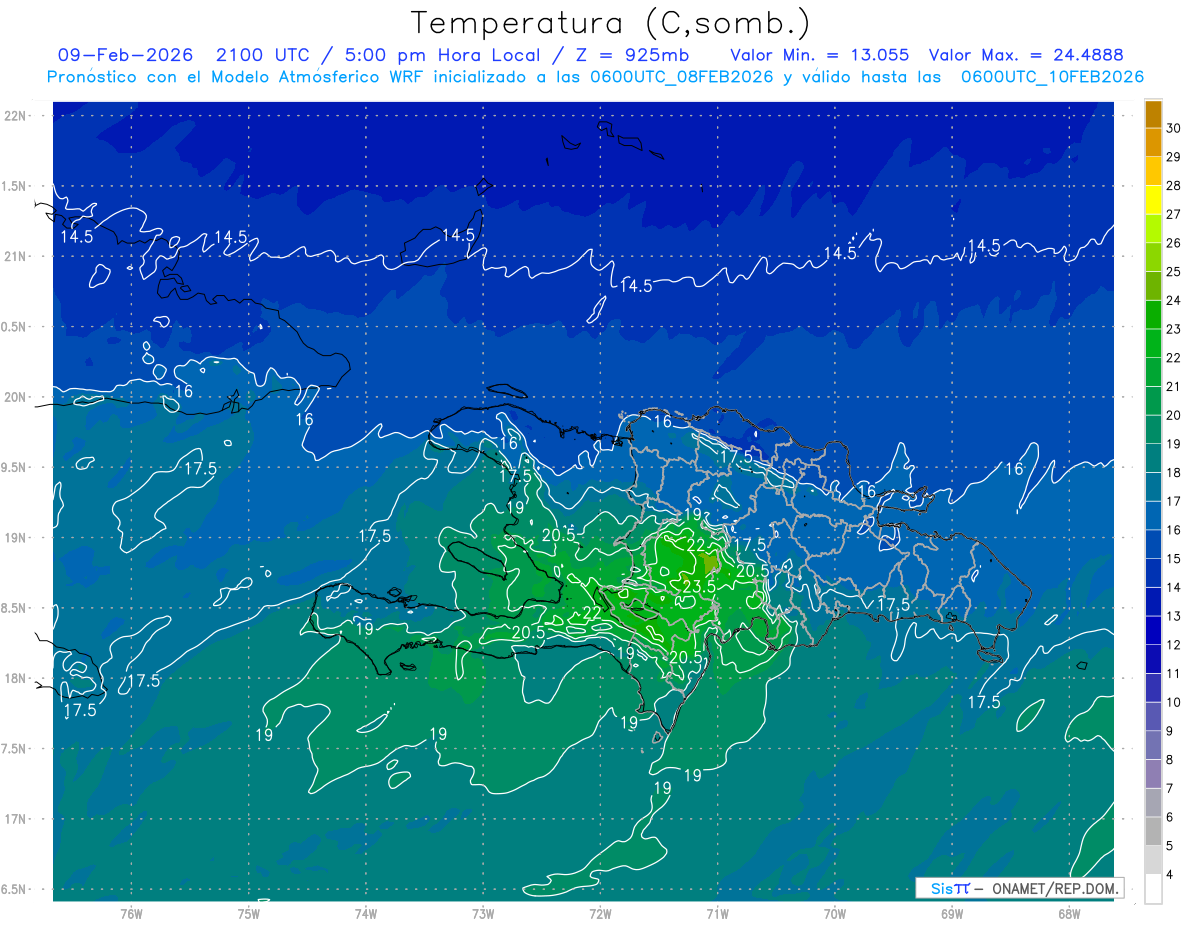Click the legend value "26"

1174,243
